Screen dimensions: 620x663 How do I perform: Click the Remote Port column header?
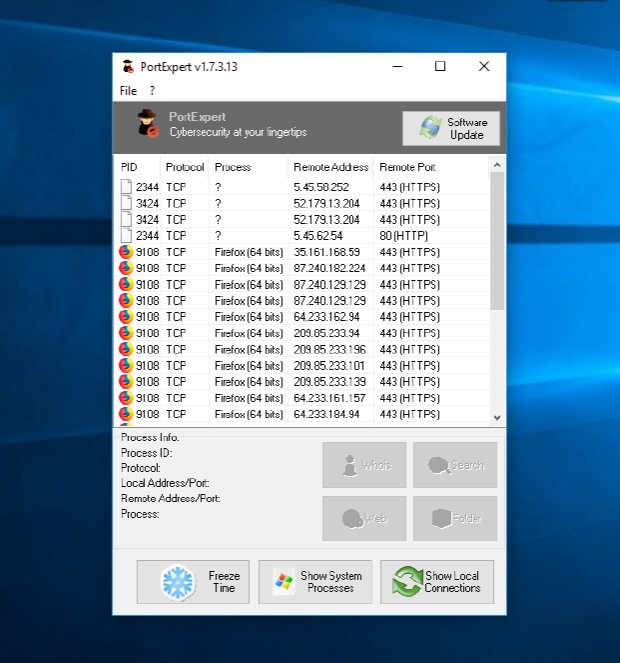tap(408, 167)
